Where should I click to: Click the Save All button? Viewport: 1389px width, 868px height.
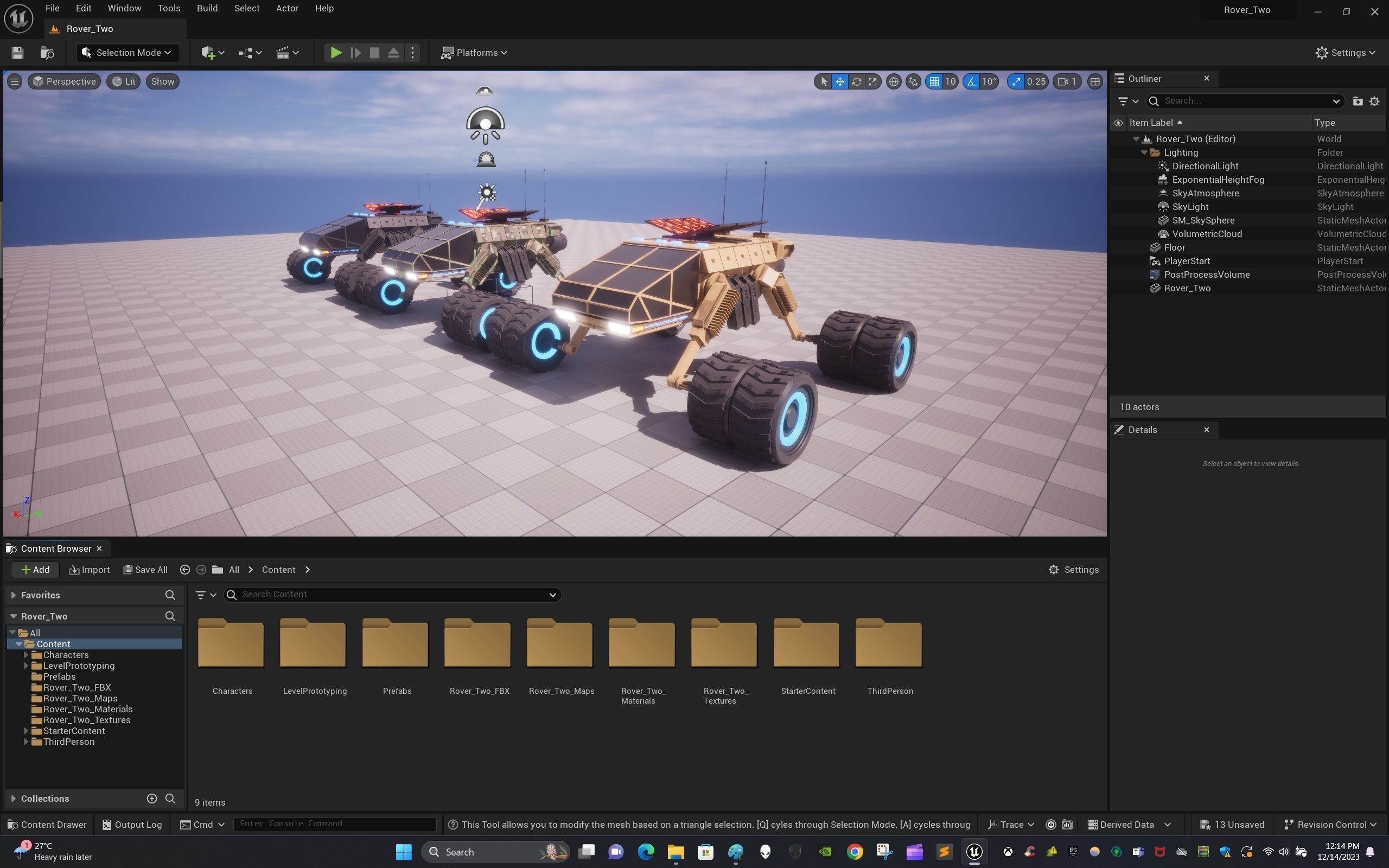[146, 570]
